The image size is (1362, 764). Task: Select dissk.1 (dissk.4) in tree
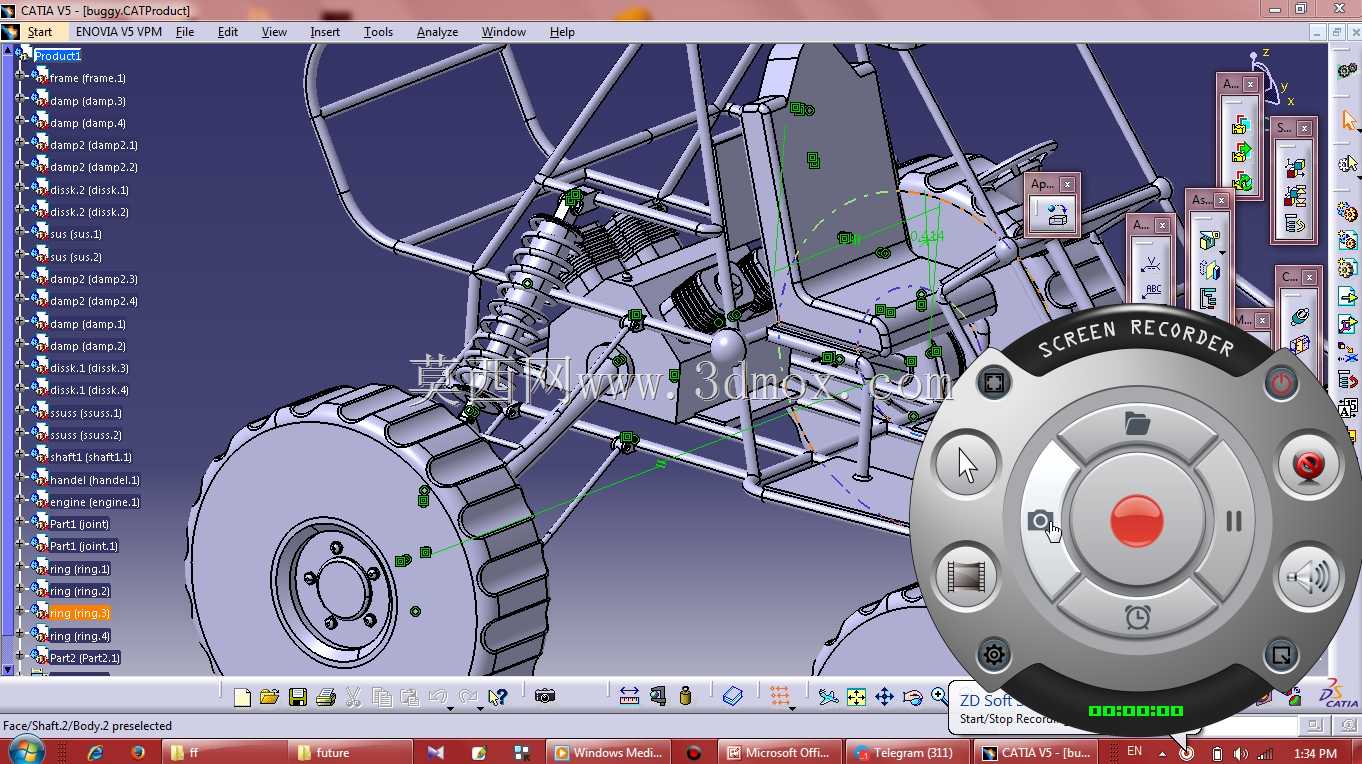point(89,390)
